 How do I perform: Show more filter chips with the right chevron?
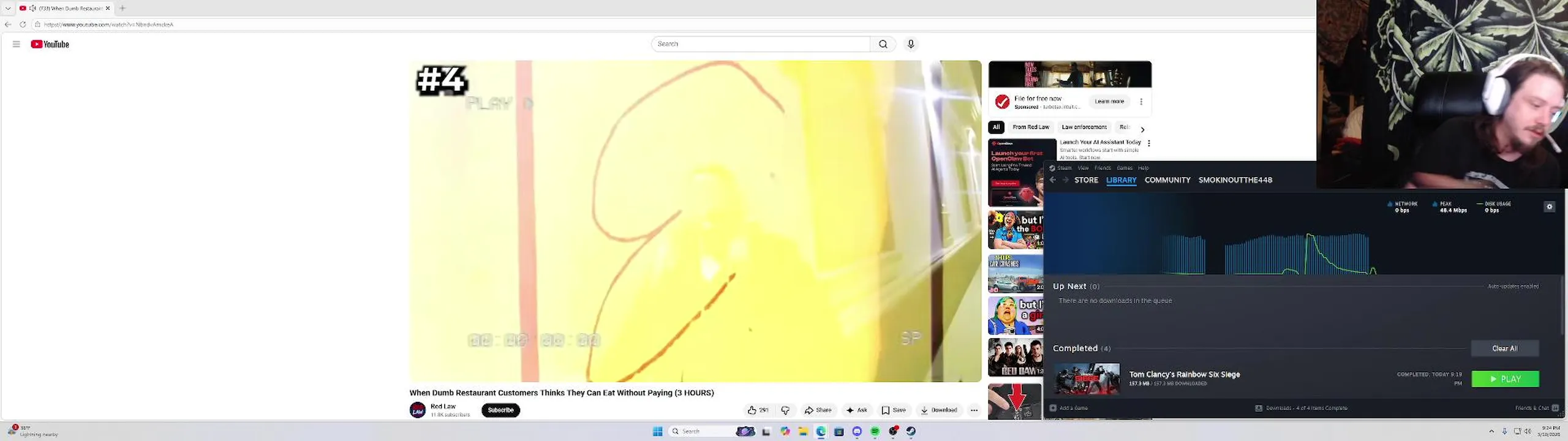coord(1142,129)
